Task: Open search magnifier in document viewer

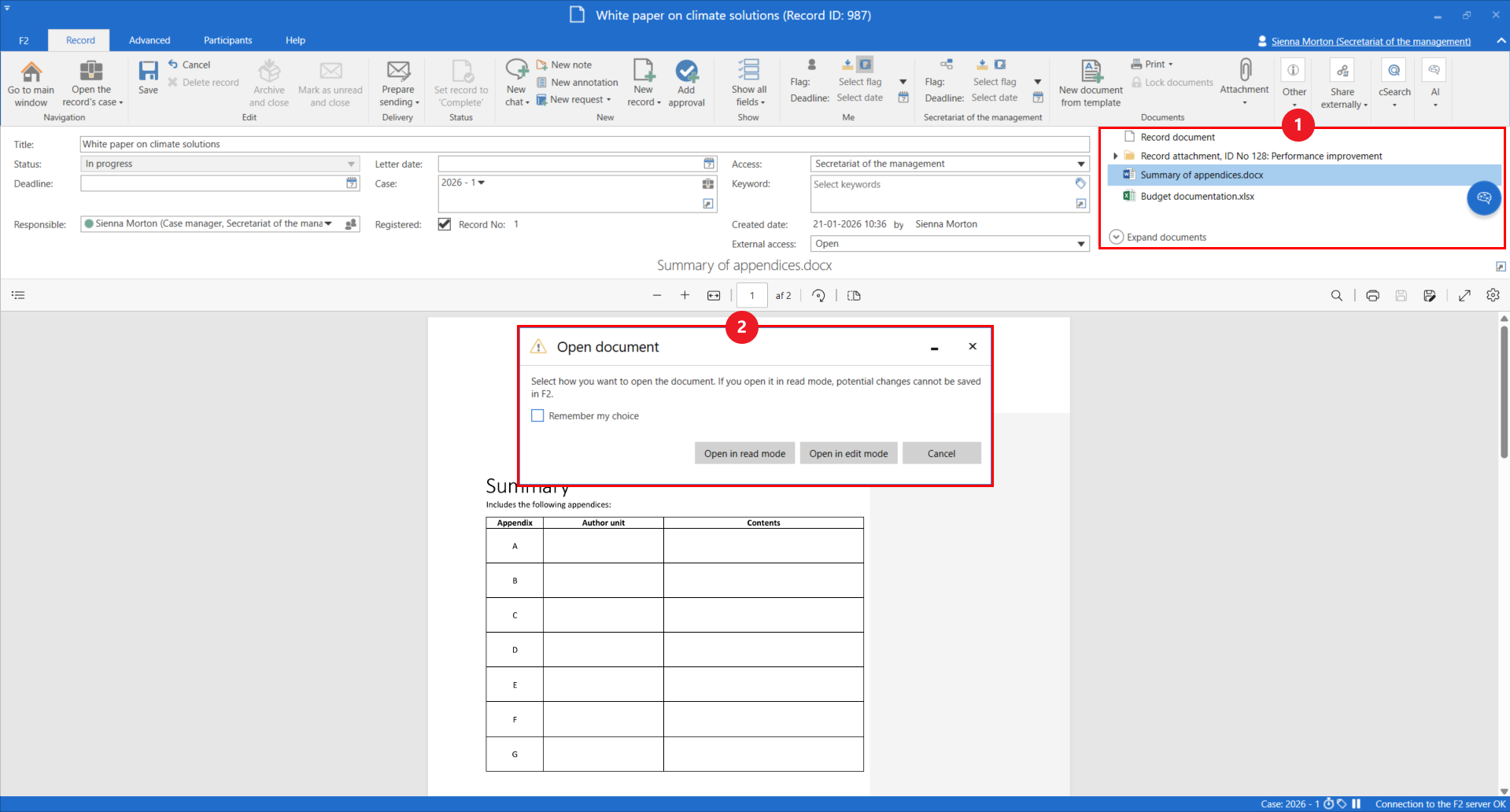Action: [x=1336, y=296]
